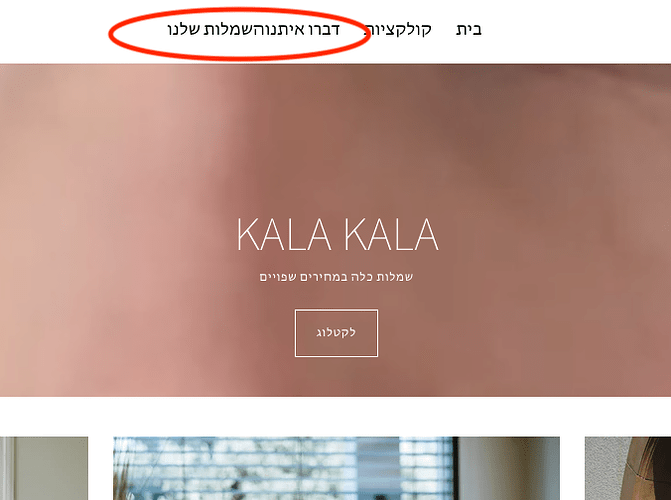Open the partially visible left-edge photo
This screenshot has height=500, width=671.
click(x=44, y=468)
